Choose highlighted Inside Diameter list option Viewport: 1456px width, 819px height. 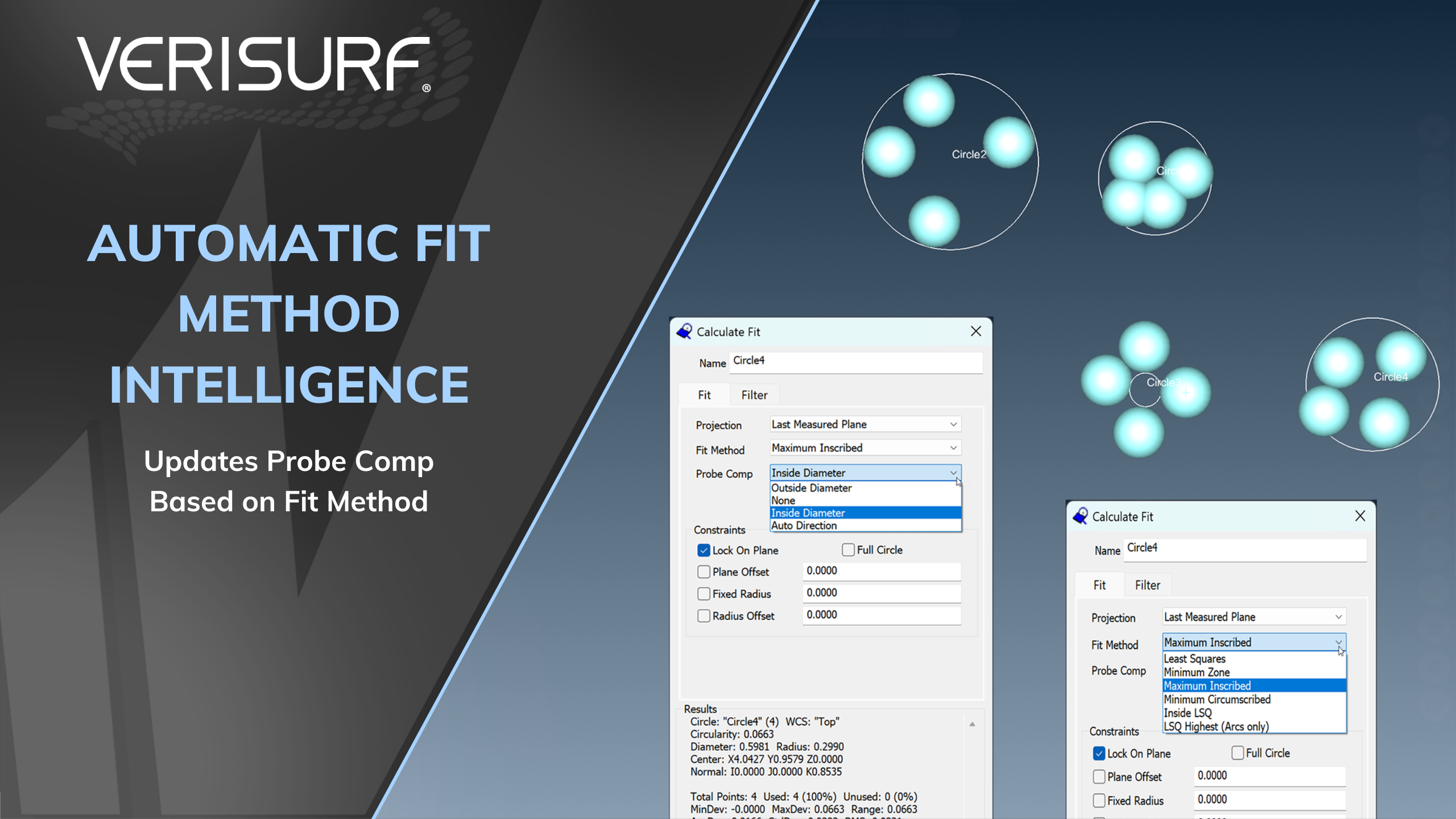coord(865,513)
